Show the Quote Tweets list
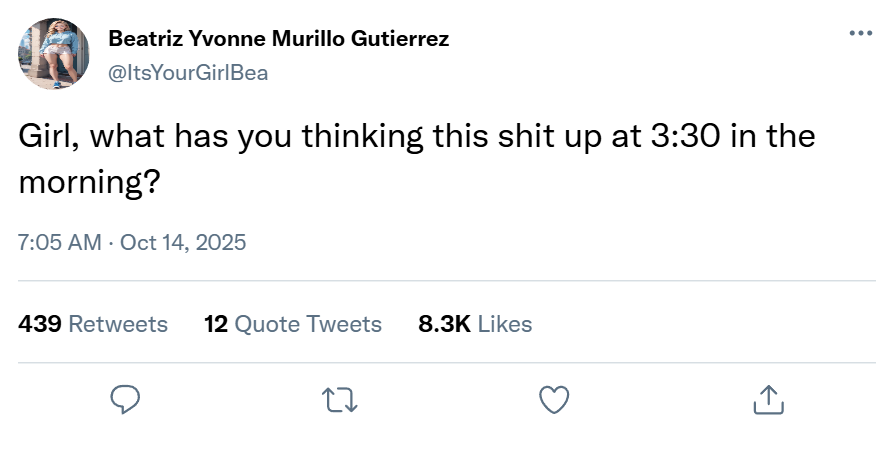The height and width of the screenshot is (454, 894). pos(307,324)
